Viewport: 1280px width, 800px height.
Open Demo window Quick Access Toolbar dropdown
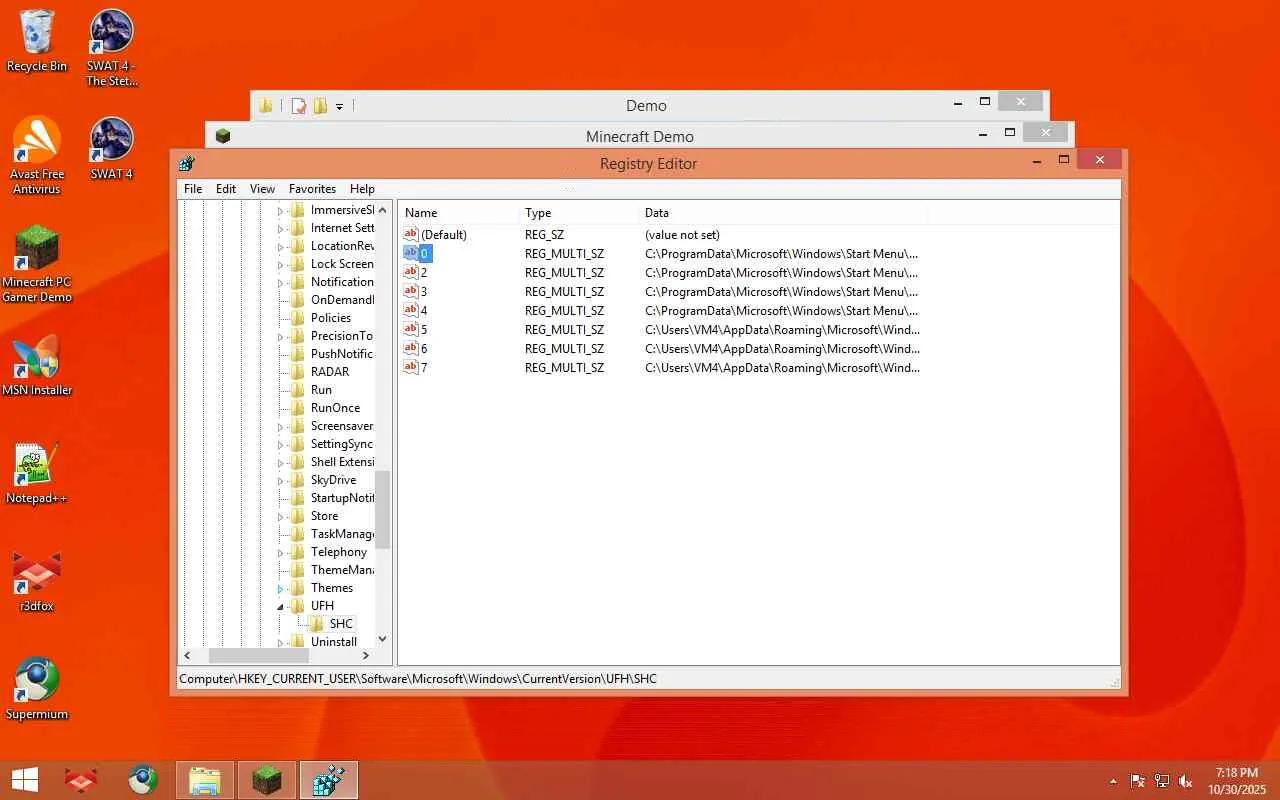click(x=340, y=106)
